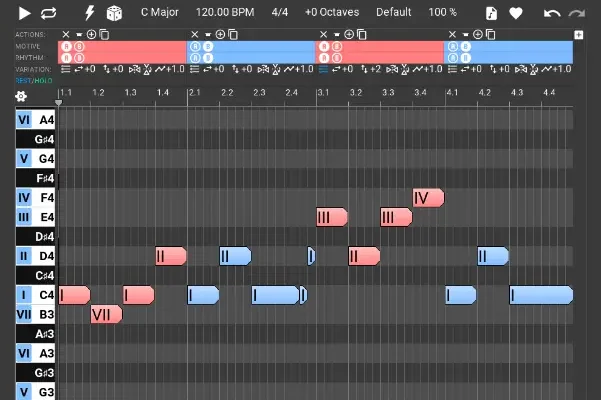Click the dice randomize icon
The width and height of the screenshot is (601, 400).
pyautogui.click(x=115, y=13)
